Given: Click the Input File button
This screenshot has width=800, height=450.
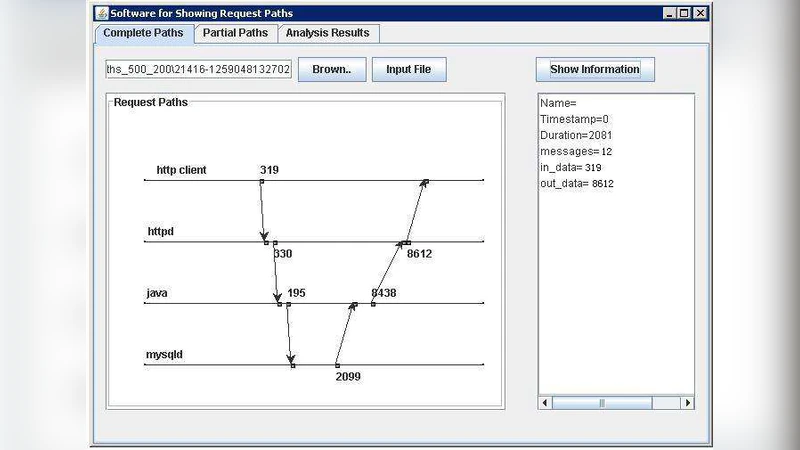Looking at the screenshot, I should pyautogui.click(x=408, y=70).
